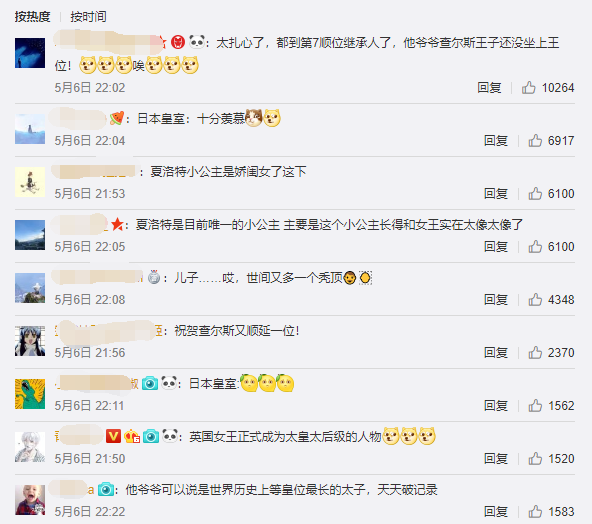
Task: Click the watermelon badge icon
Action: coord(117,119)
